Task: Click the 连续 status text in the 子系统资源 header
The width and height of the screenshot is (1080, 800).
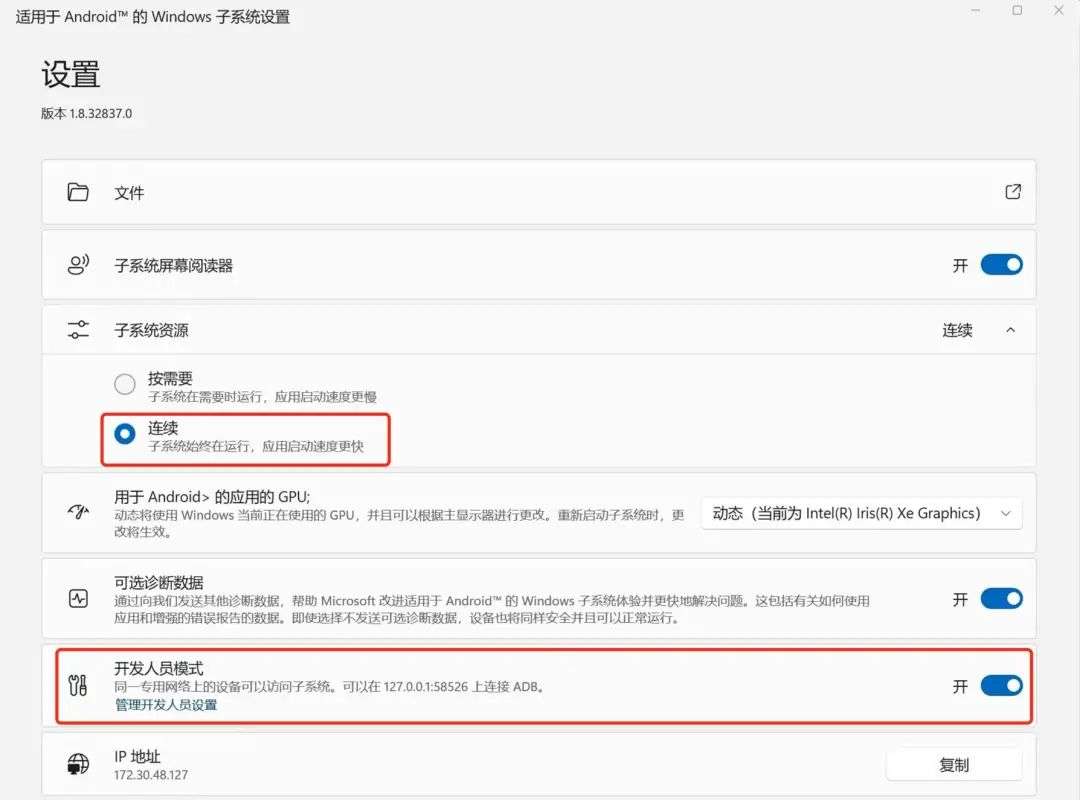Action: (957, 330)
